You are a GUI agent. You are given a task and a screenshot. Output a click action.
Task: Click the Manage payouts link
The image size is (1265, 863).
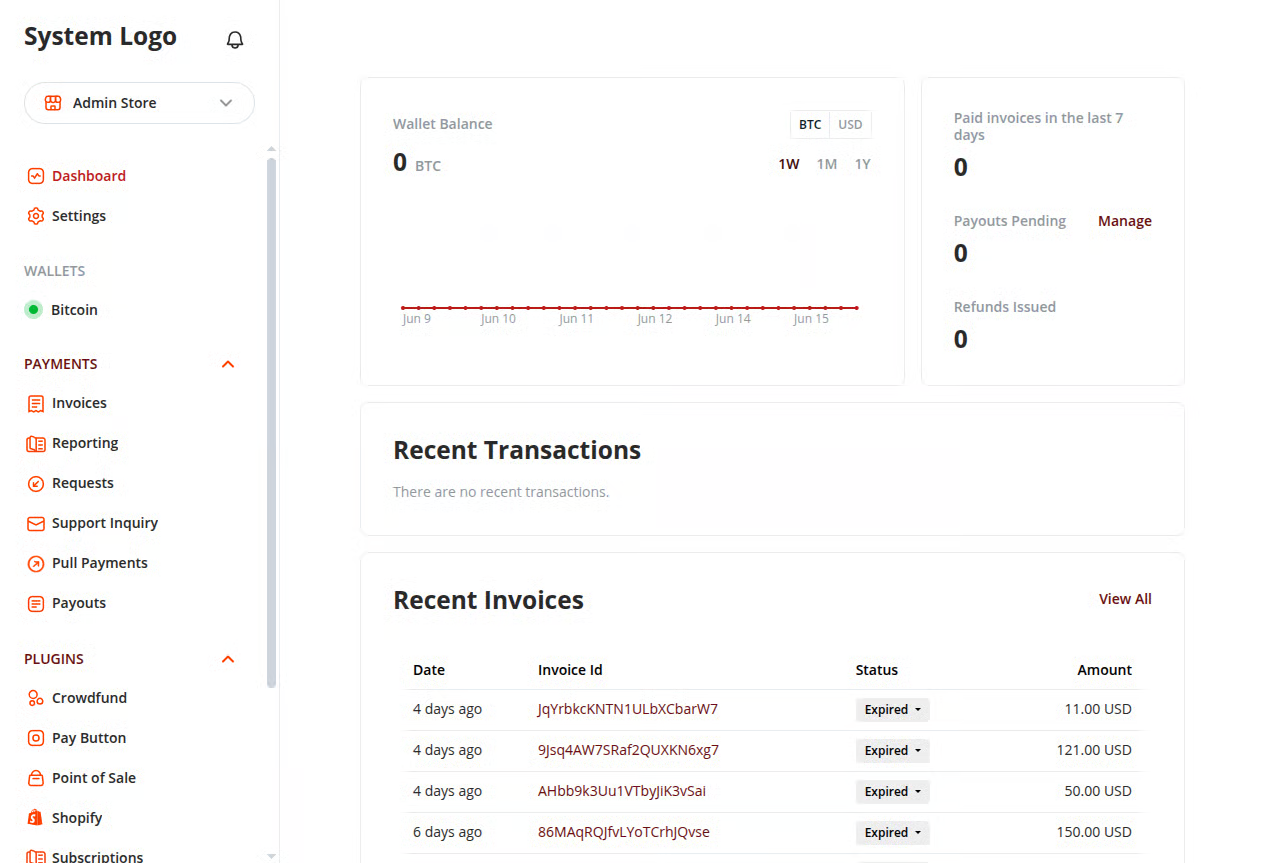(x=1125, y=221)
